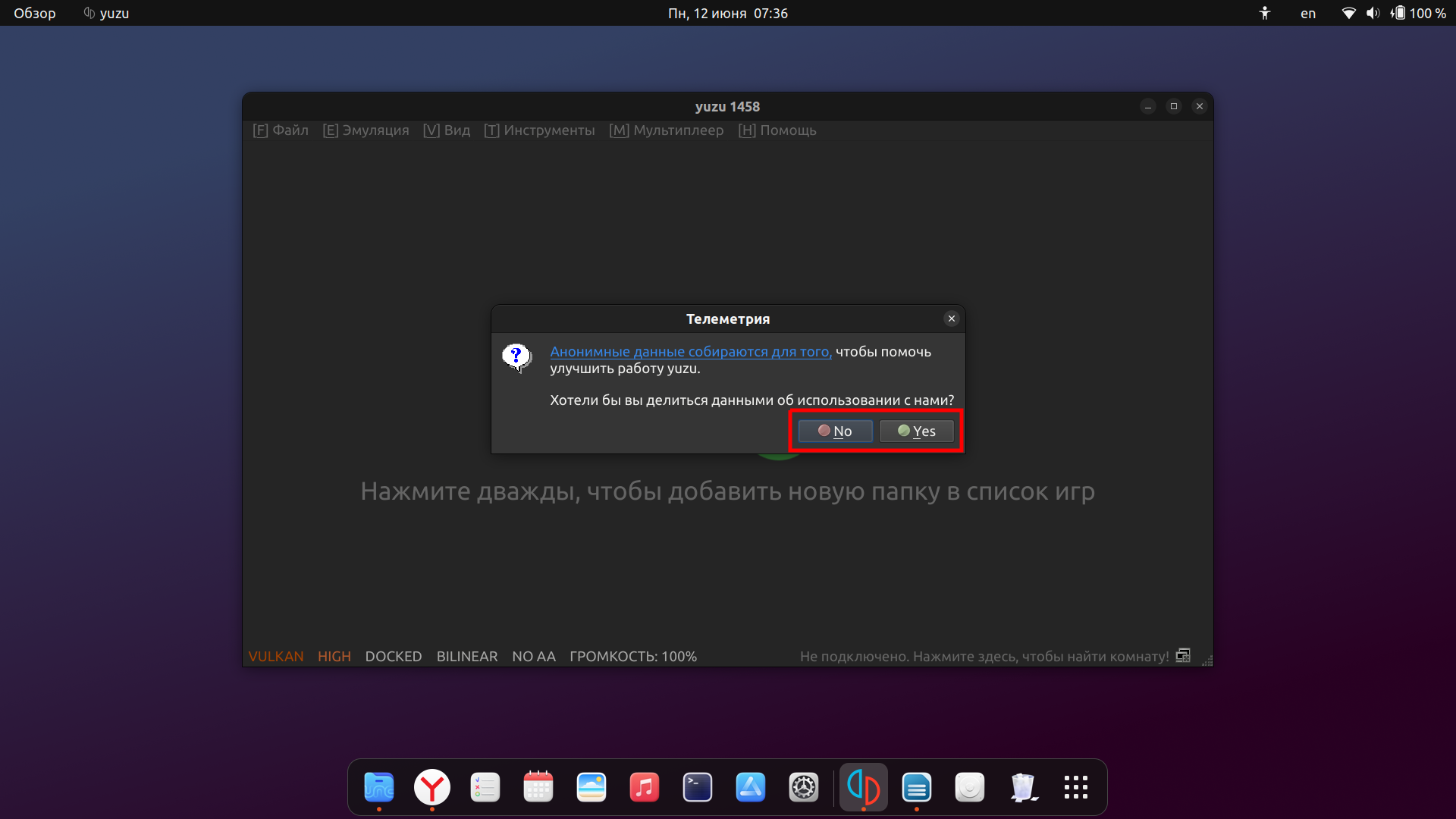The height and width of the screenshot is (819, 1456).
Task: Open system Settings gear in dock
Action: pos(804,787)
